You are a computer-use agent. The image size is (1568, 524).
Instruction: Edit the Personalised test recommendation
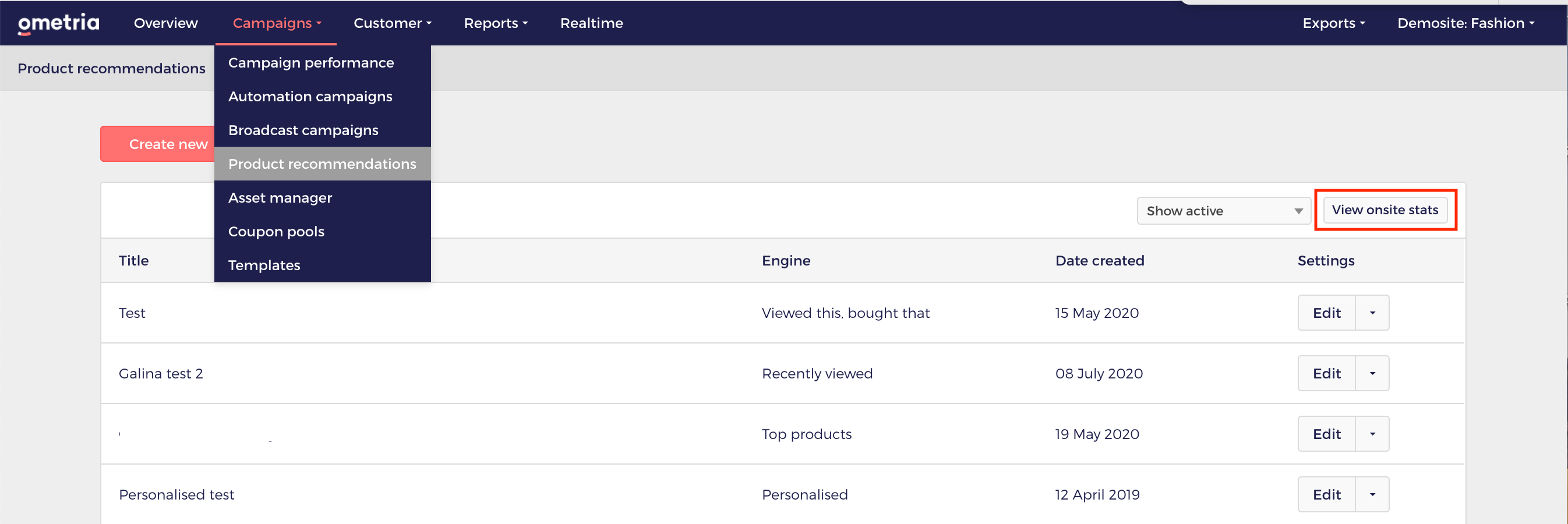(1326, 494)
